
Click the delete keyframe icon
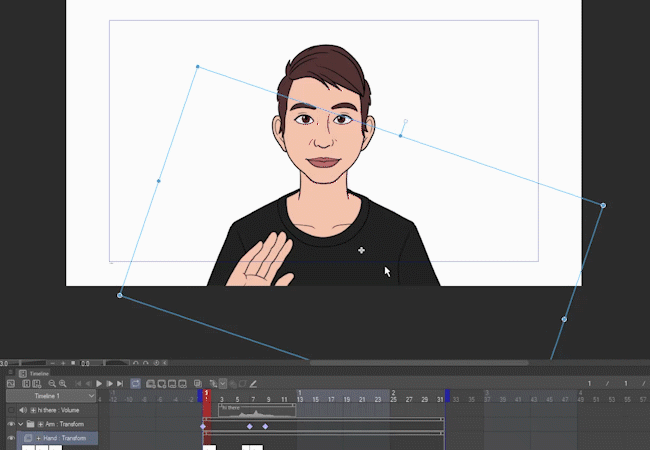pos(243,384)
